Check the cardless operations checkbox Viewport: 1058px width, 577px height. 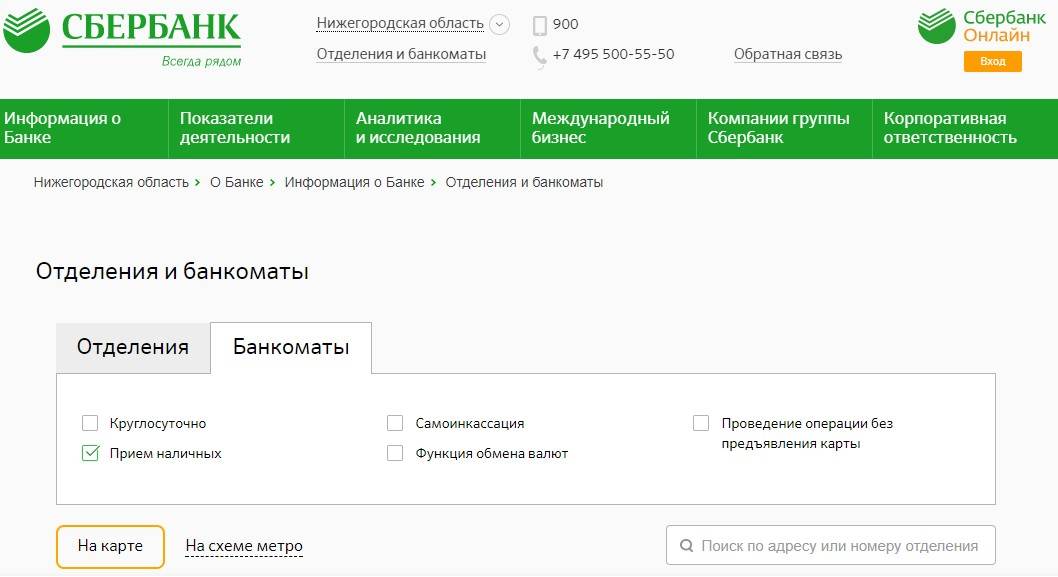coord(701,423)
